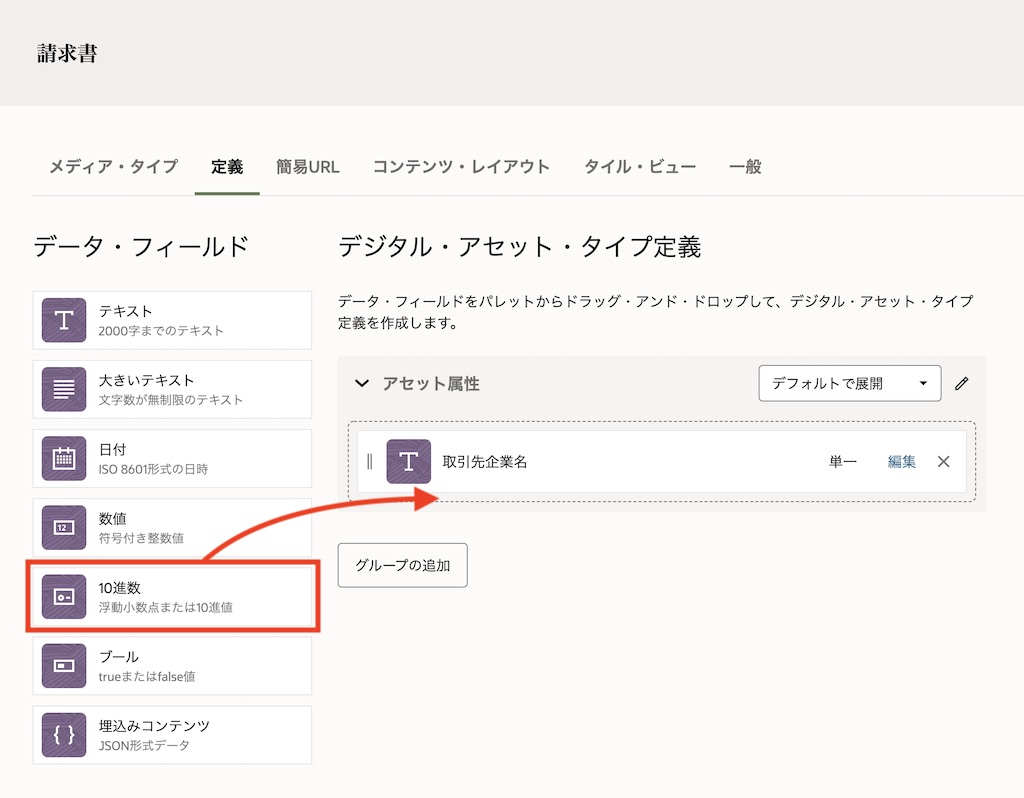1024x798 pixels.
Task: Click the テキスト field type icon
Action: point(64,320)
